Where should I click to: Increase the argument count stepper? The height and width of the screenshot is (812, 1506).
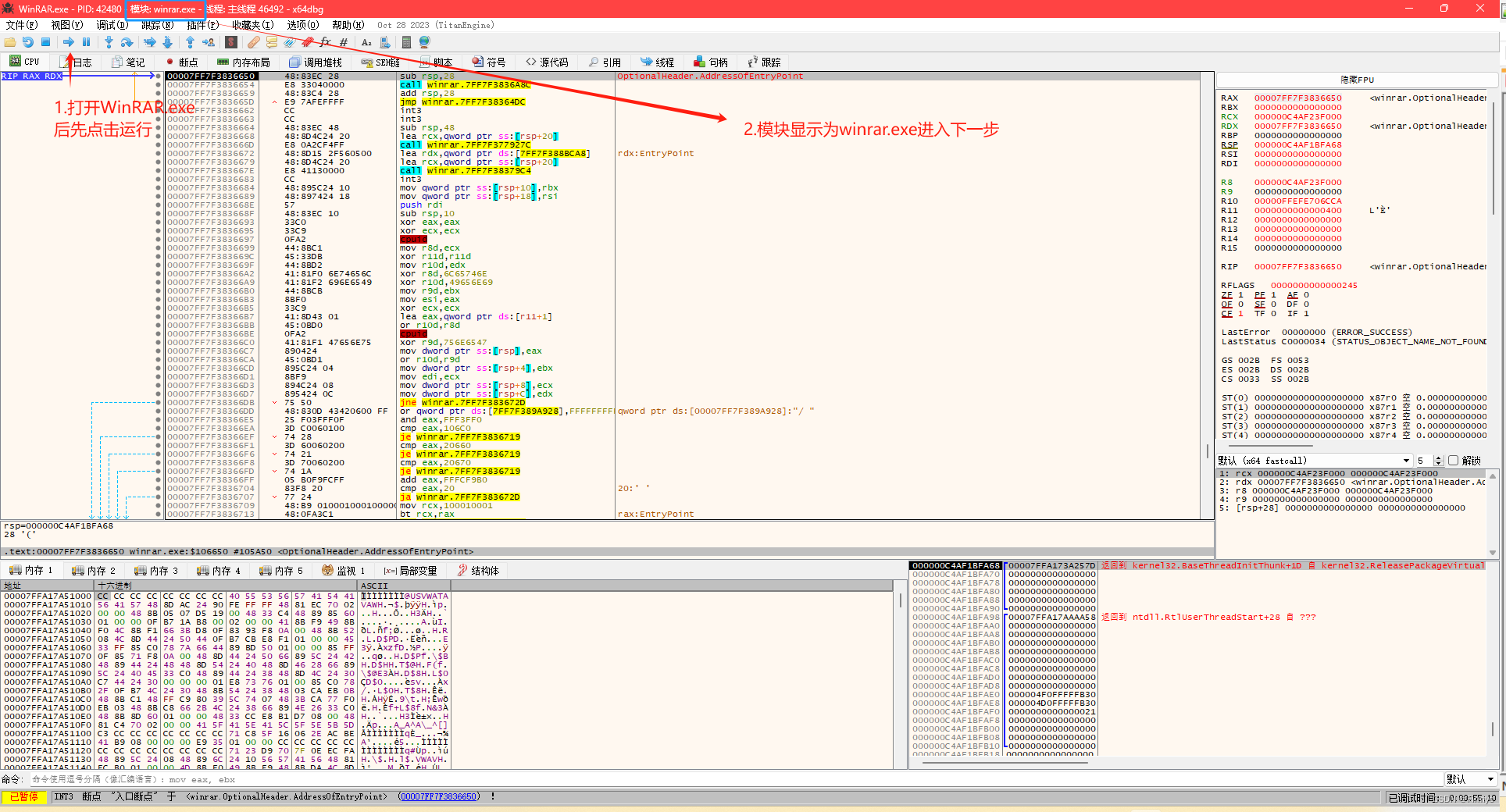(x=1440, y=458)
